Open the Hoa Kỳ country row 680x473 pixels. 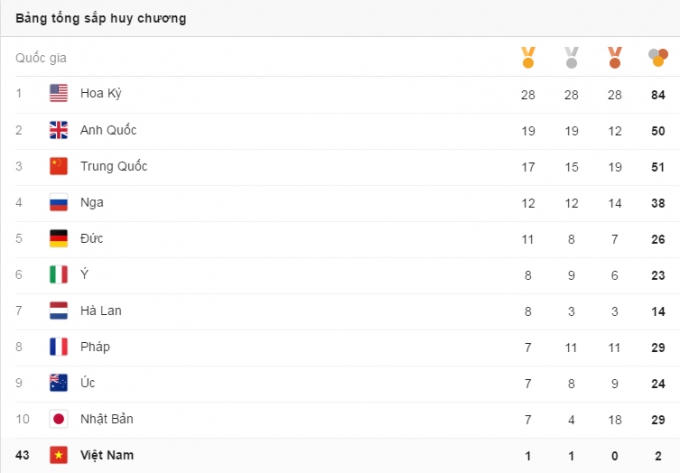point(101,94)
